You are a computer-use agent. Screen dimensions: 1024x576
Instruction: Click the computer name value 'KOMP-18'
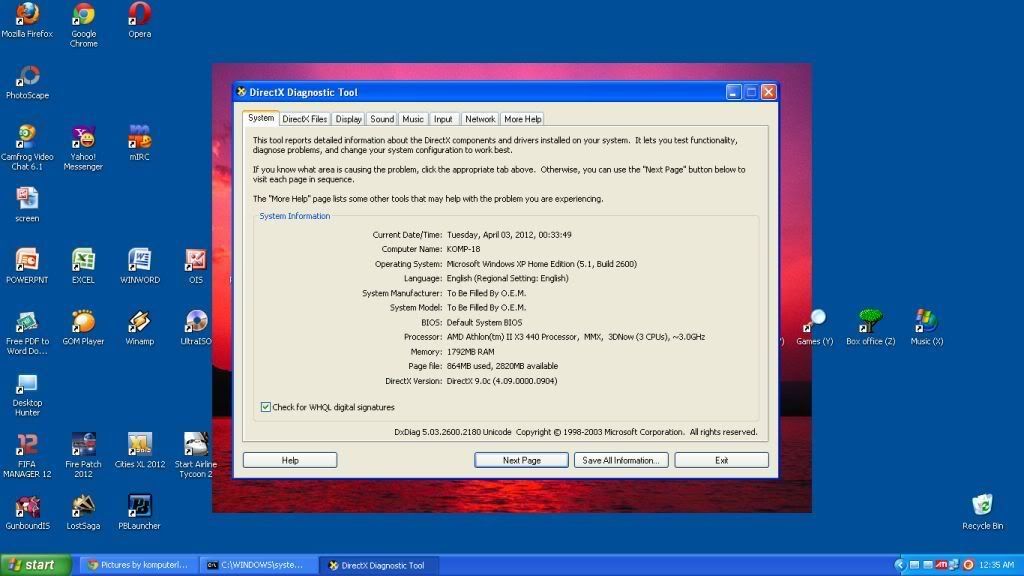[463, 249]
